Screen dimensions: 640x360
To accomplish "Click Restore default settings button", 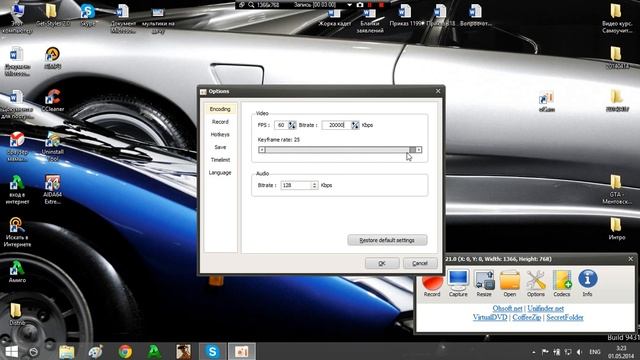I will [x=387, y=240].
